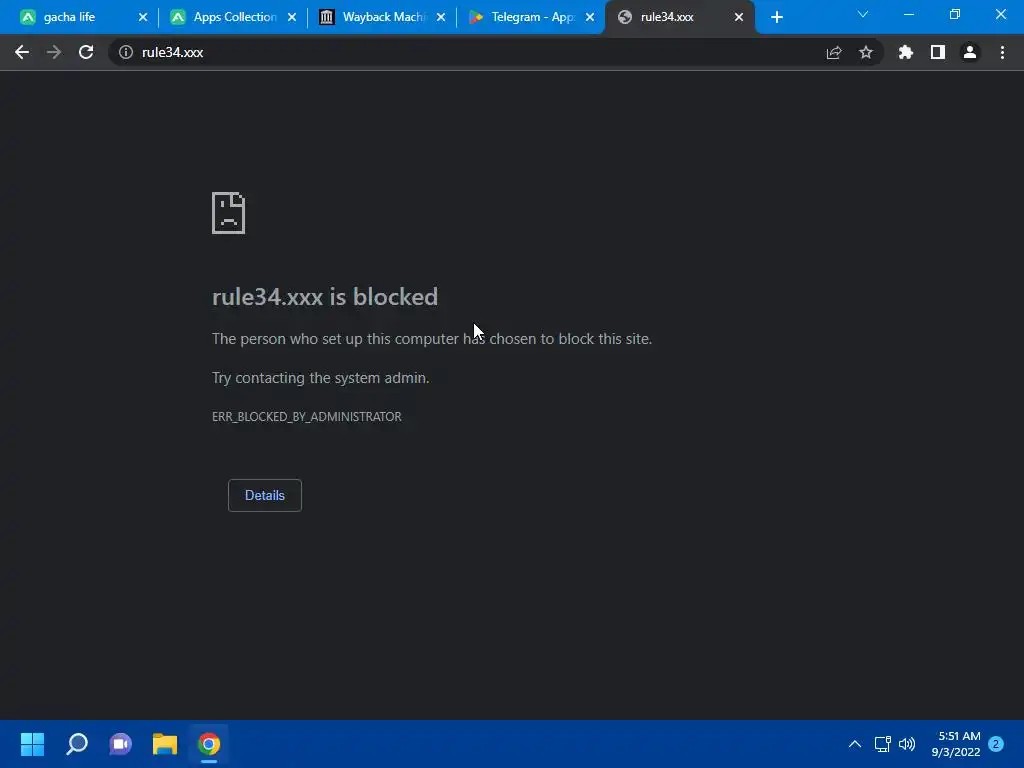
Task: Open the clock and date panel
Action: tap(956, 744)
